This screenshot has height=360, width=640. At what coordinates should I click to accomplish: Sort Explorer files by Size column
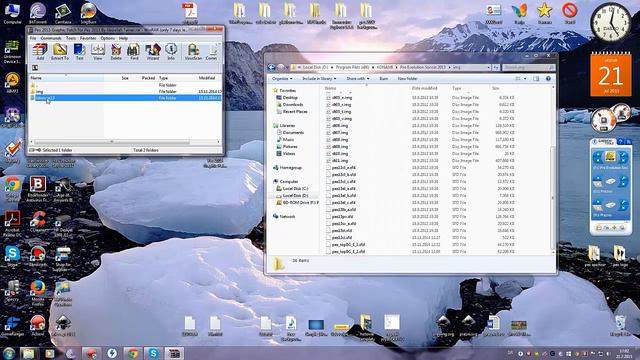click(496, 88)
